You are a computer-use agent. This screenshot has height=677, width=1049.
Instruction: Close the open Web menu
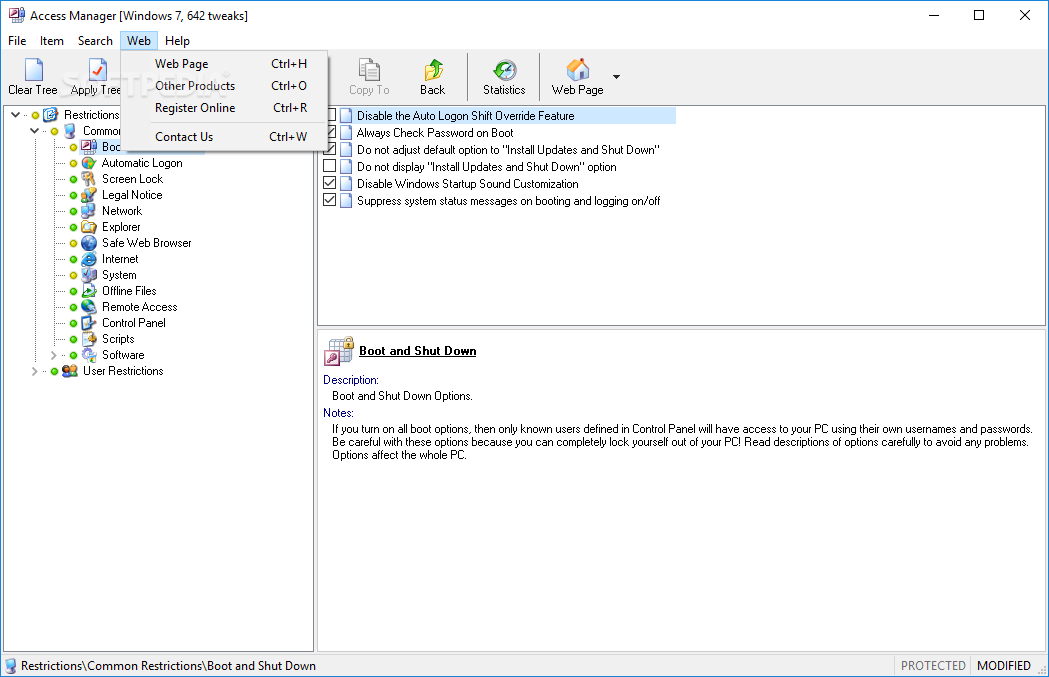[x=139, y=41]
